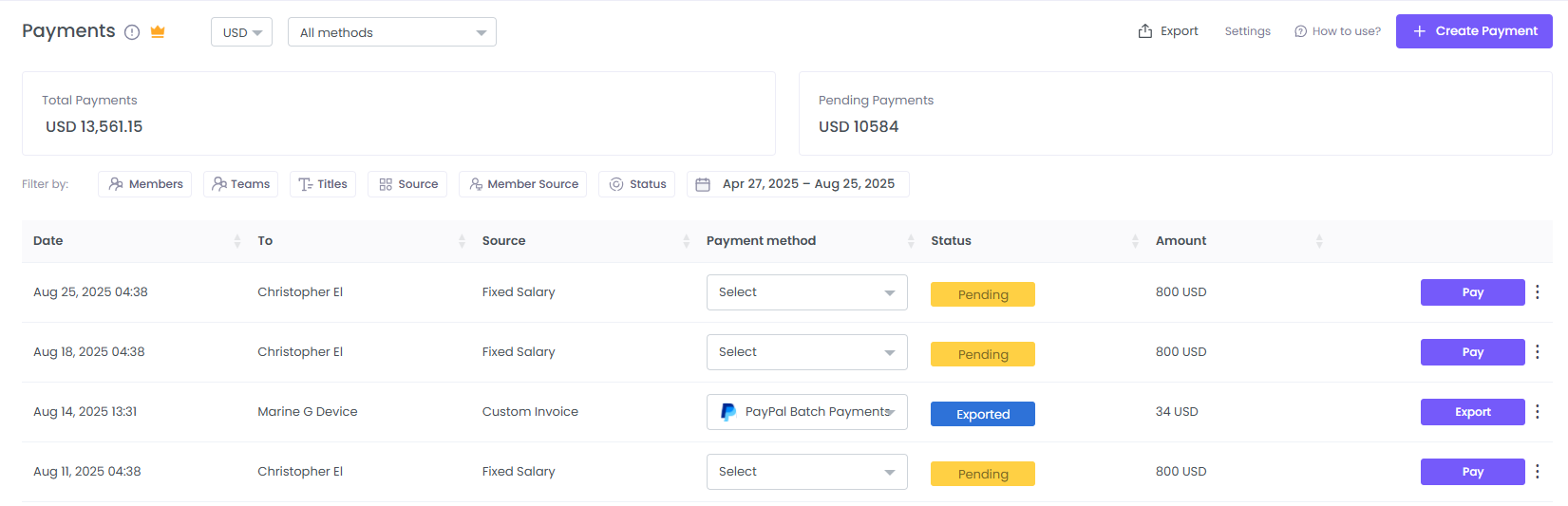Expand the All methods dropdown
This screenshot has height=506, width=1568.
pos(391,32)
